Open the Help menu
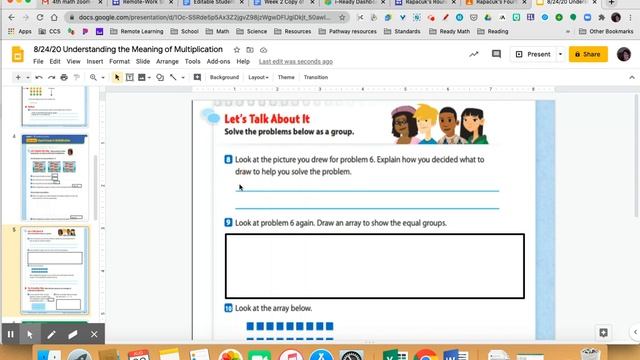 coord(243,62)
